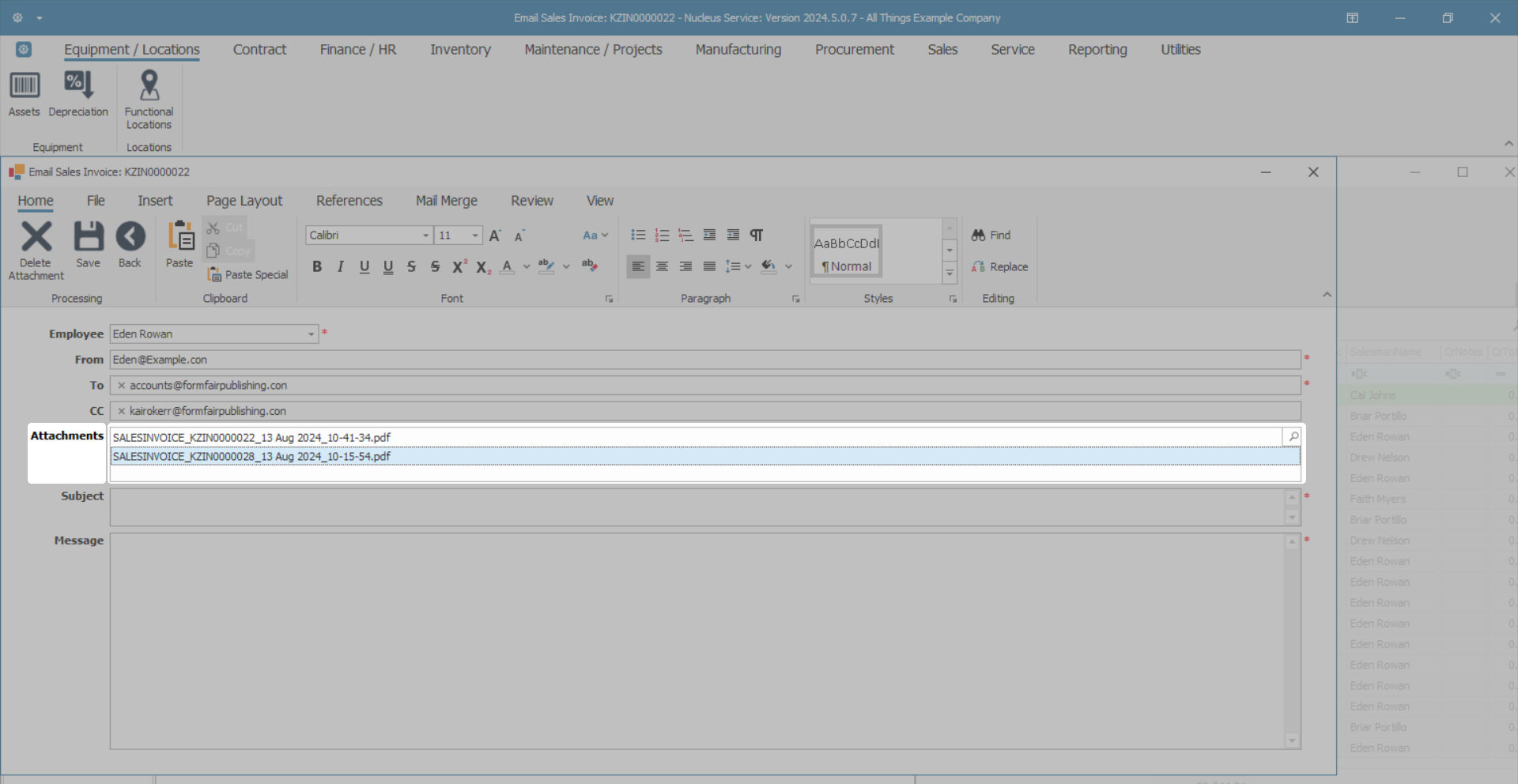This screenshot has height=784, width=1518.
Task: Browse attachments with the magnifier icon
Action: tap(1293, 437)
